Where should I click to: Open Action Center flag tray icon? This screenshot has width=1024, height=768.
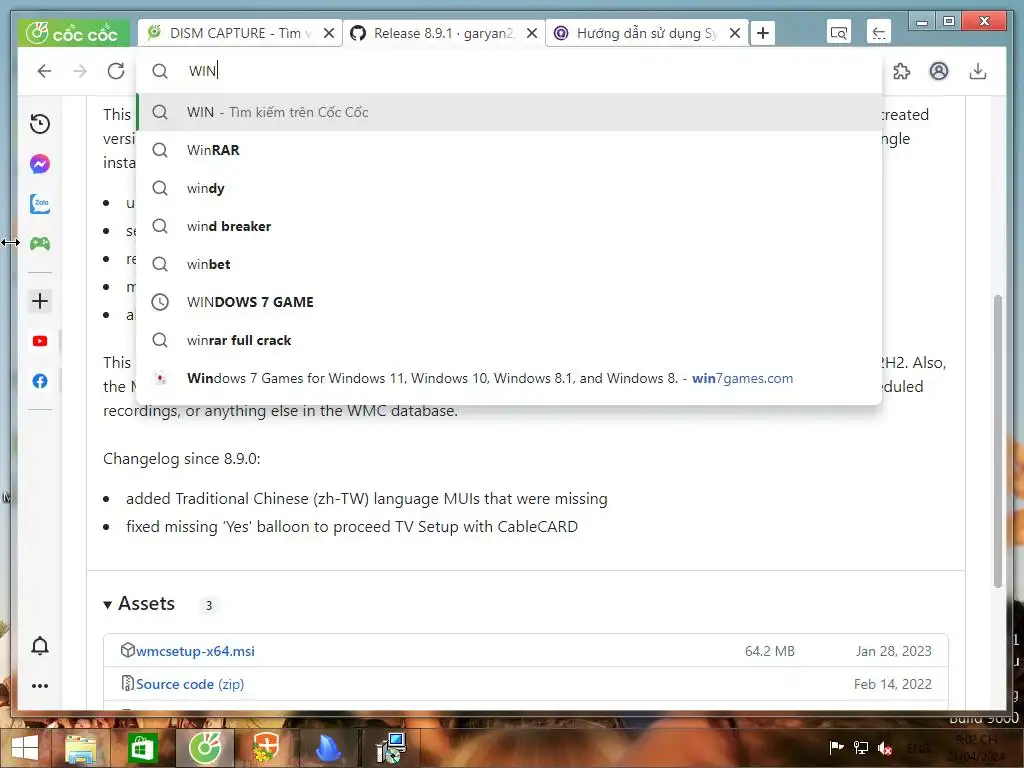(836, 748)
